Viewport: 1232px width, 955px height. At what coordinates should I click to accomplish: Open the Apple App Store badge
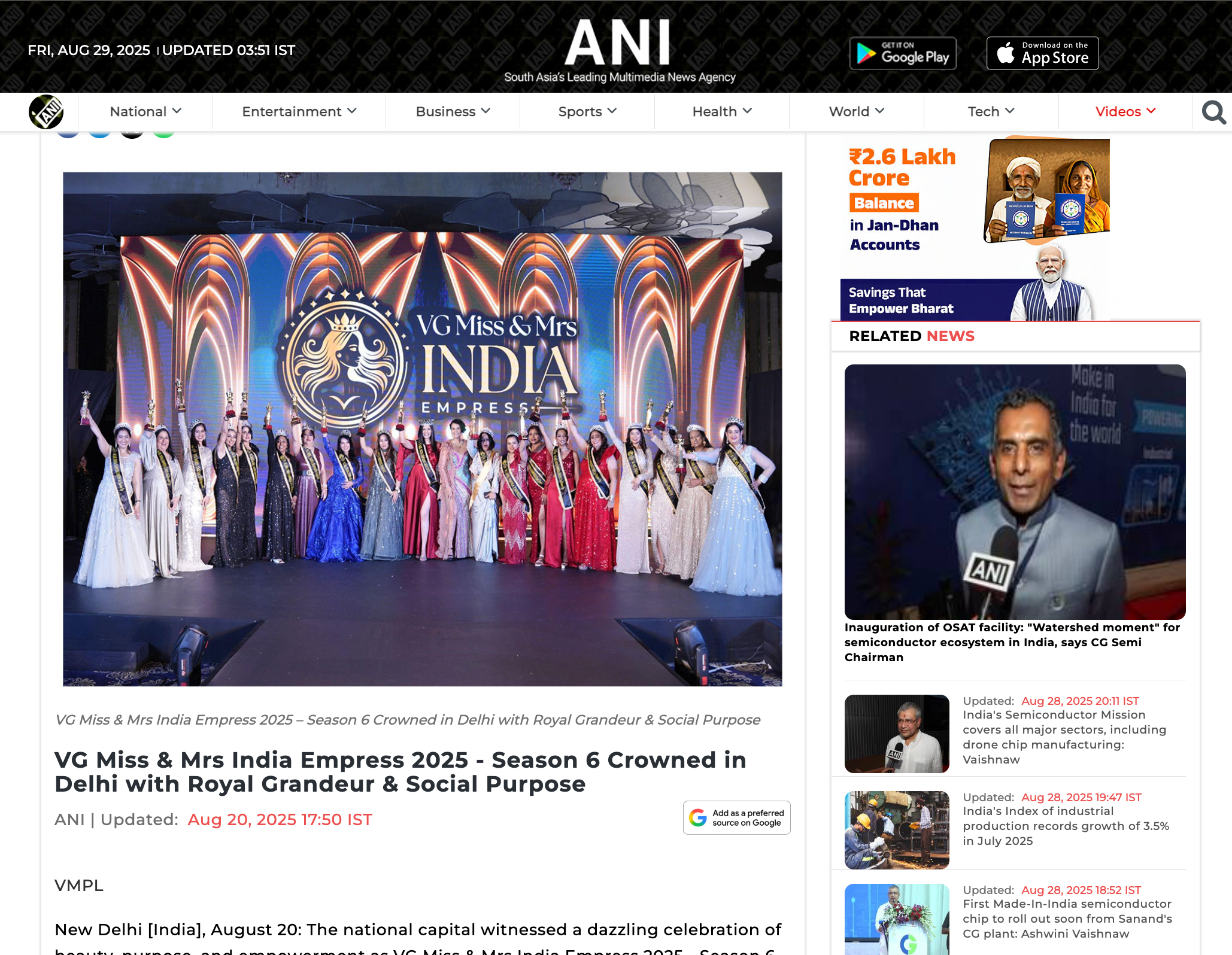[x=1042, y=54]
